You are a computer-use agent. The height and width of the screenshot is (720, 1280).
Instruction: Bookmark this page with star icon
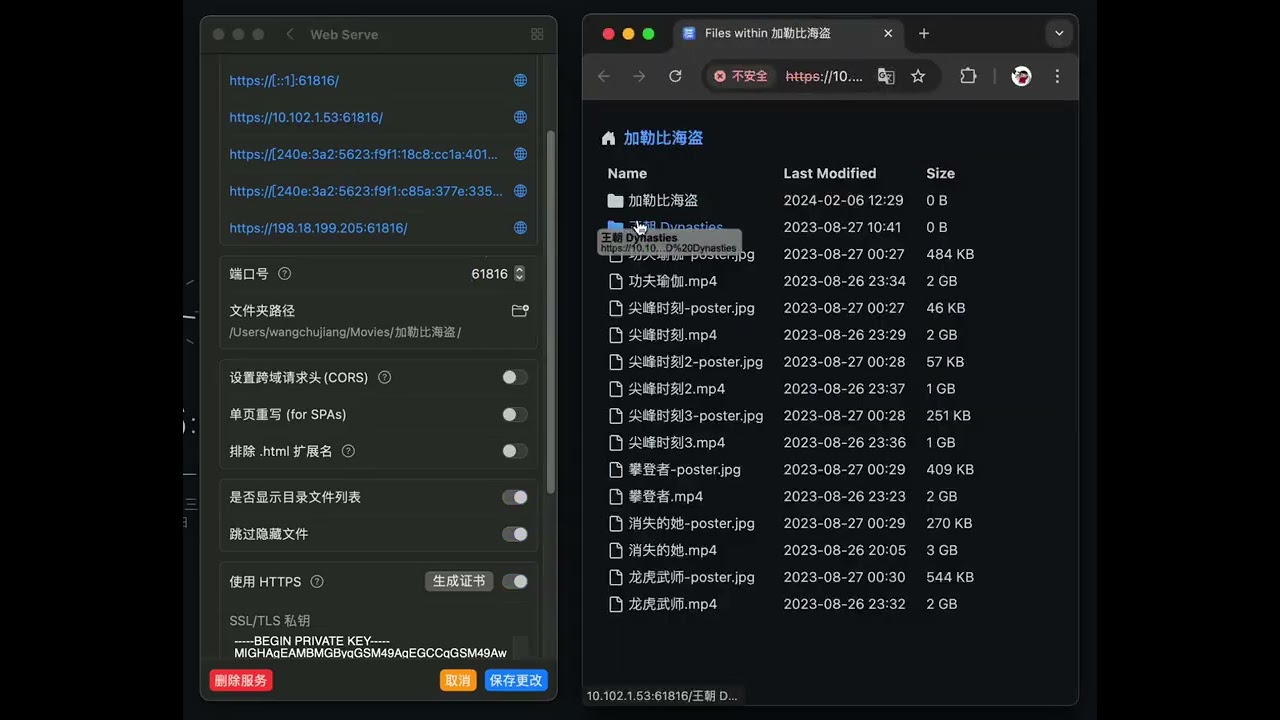click(918, 76)
